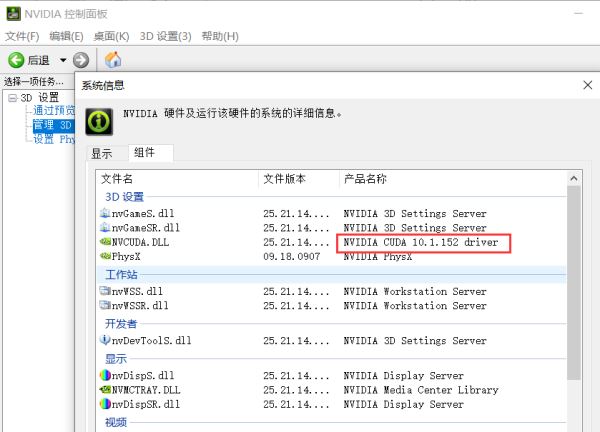Click the 视频 group header
The width and height of the screenshot is (600, 432).
116,422
